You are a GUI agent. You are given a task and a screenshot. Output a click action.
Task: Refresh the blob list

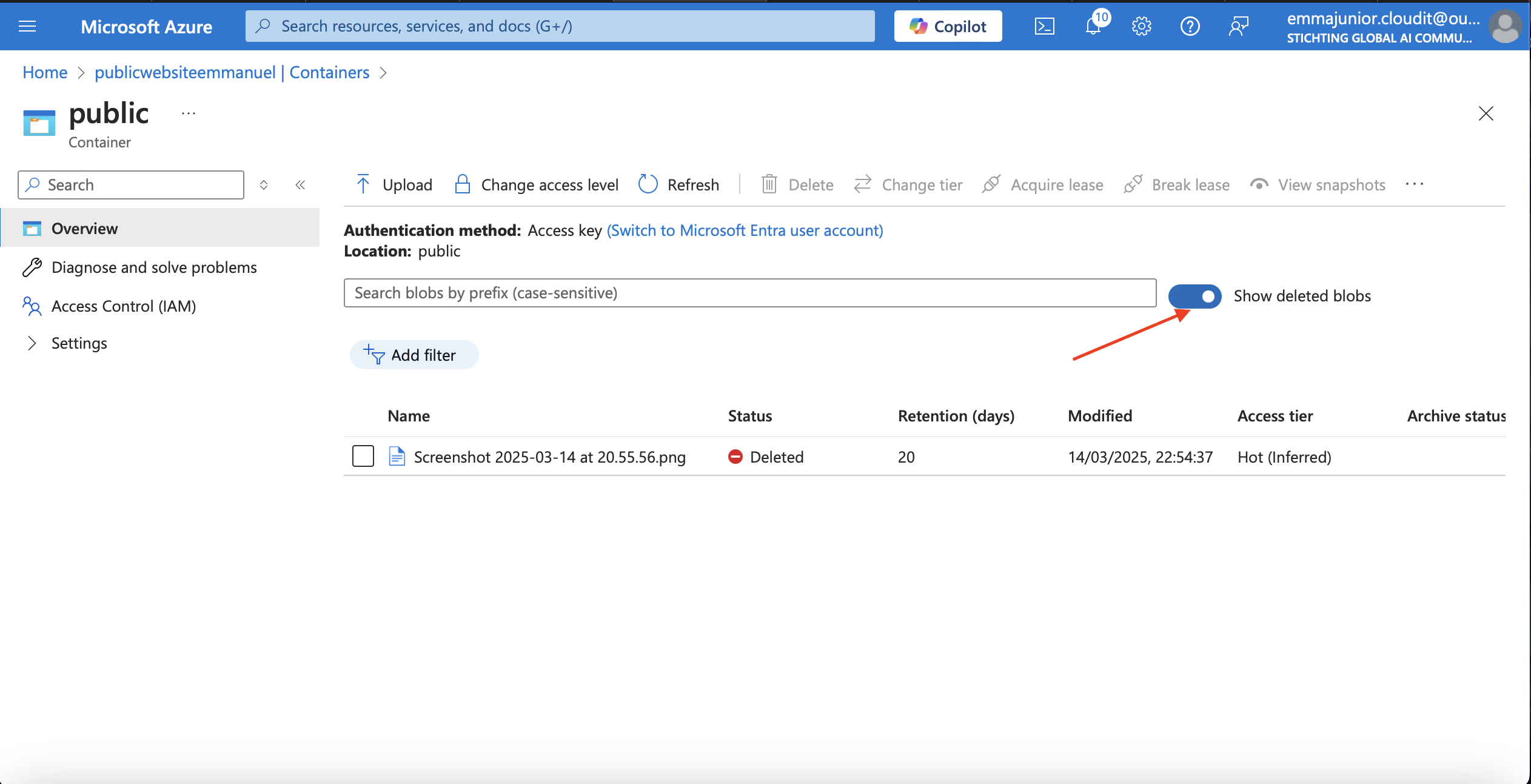coord(679,184)
